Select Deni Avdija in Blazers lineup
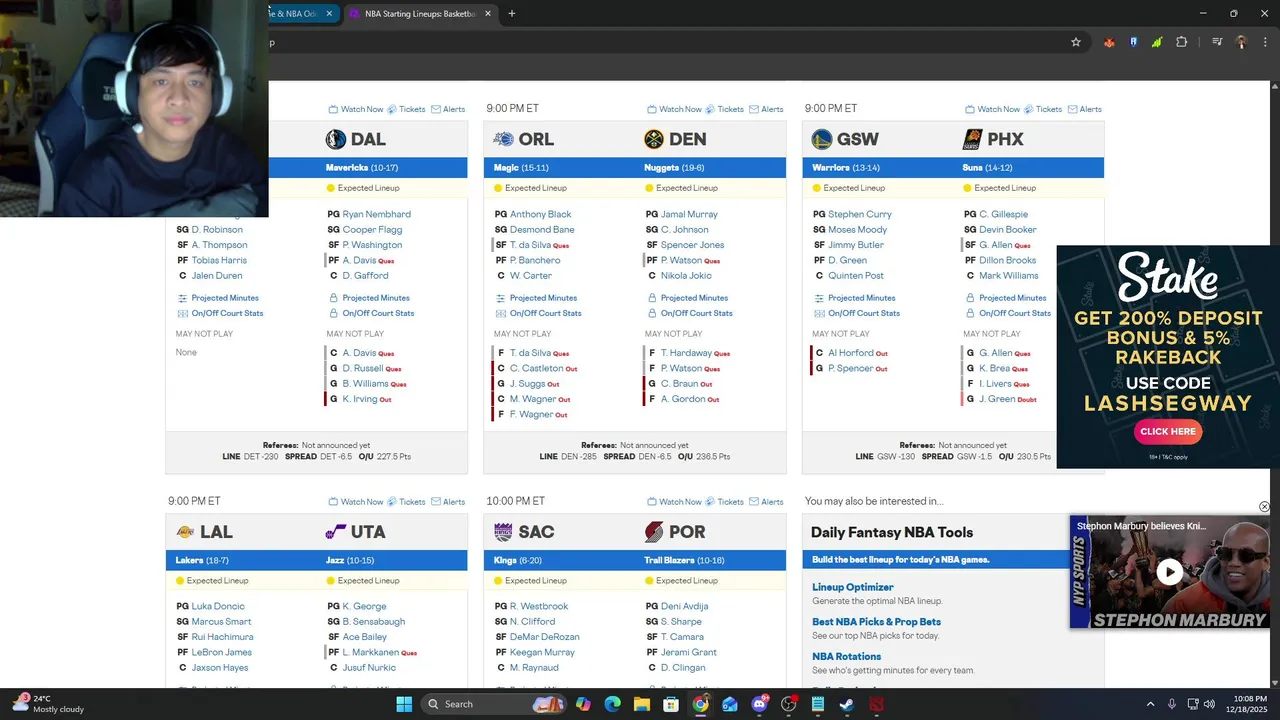 click(685, 606)
